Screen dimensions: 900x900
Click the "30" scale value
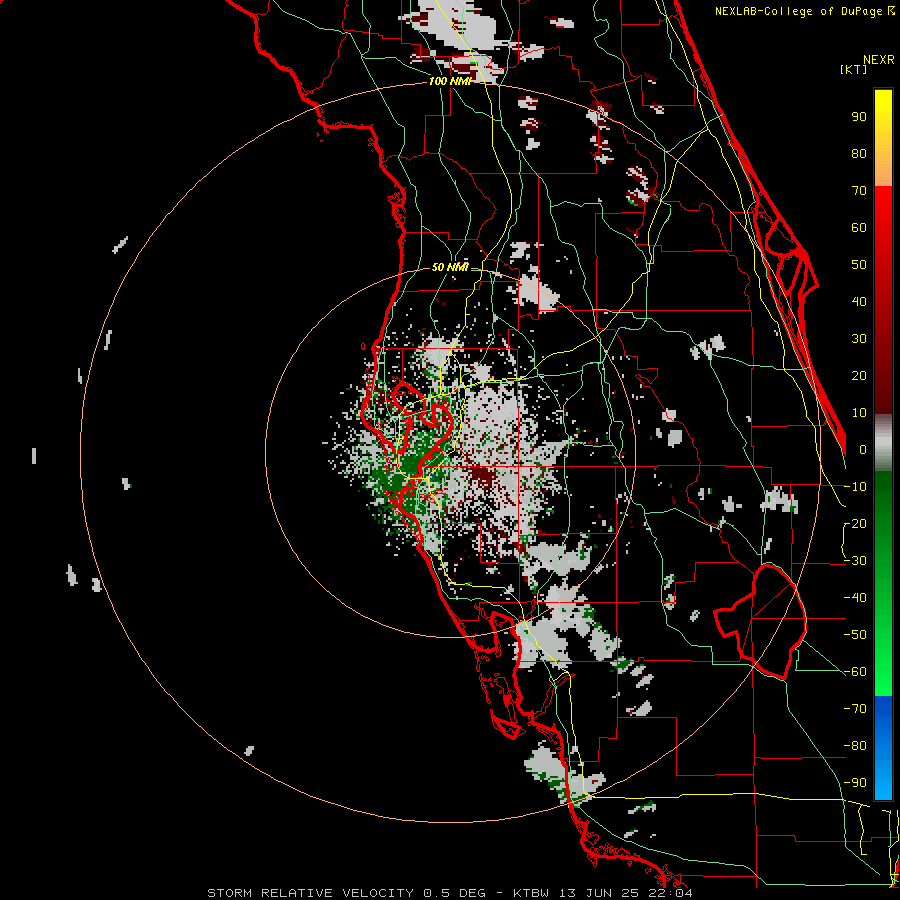pos(859,339)
